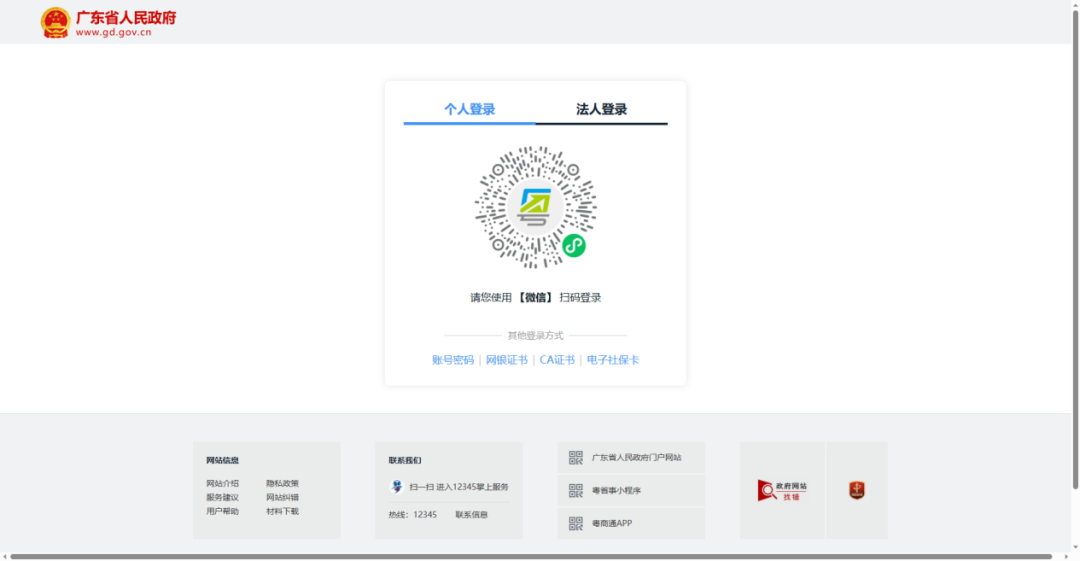This screenshot has height=561, width=1080.
Task: Click the 12345 service mascot icon
Action: (397, 487)
